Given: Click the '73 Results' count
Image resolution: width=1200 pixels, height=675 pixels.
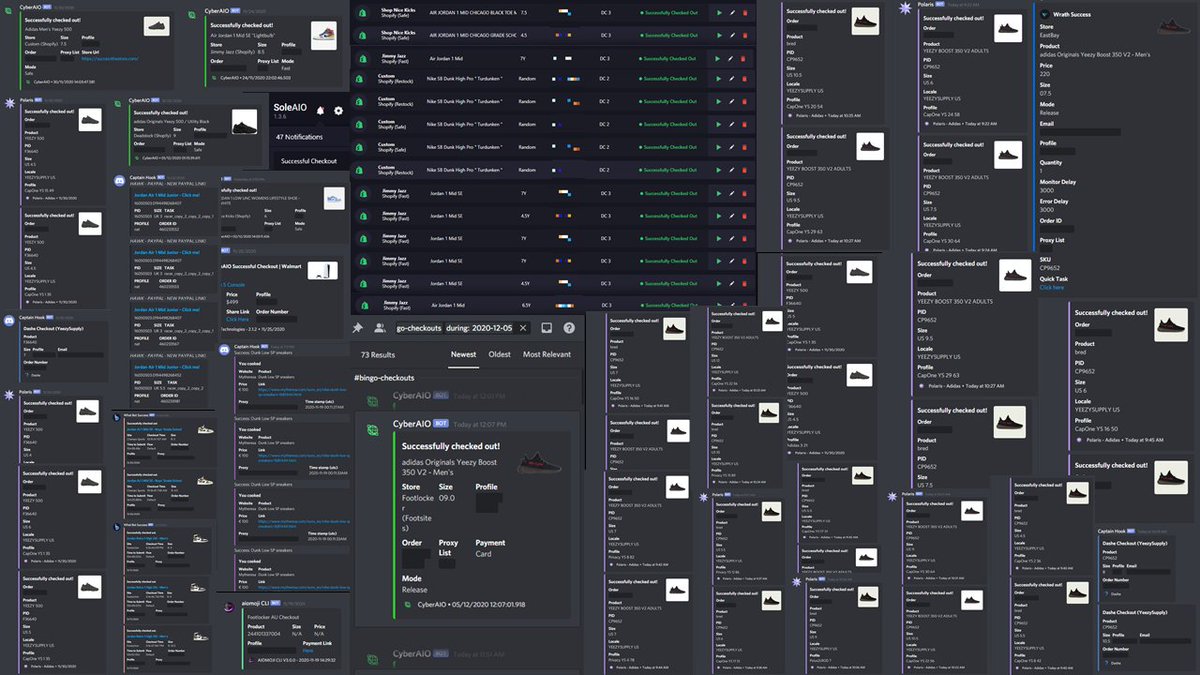Looking at the screenshot, I should click(380, 354).
